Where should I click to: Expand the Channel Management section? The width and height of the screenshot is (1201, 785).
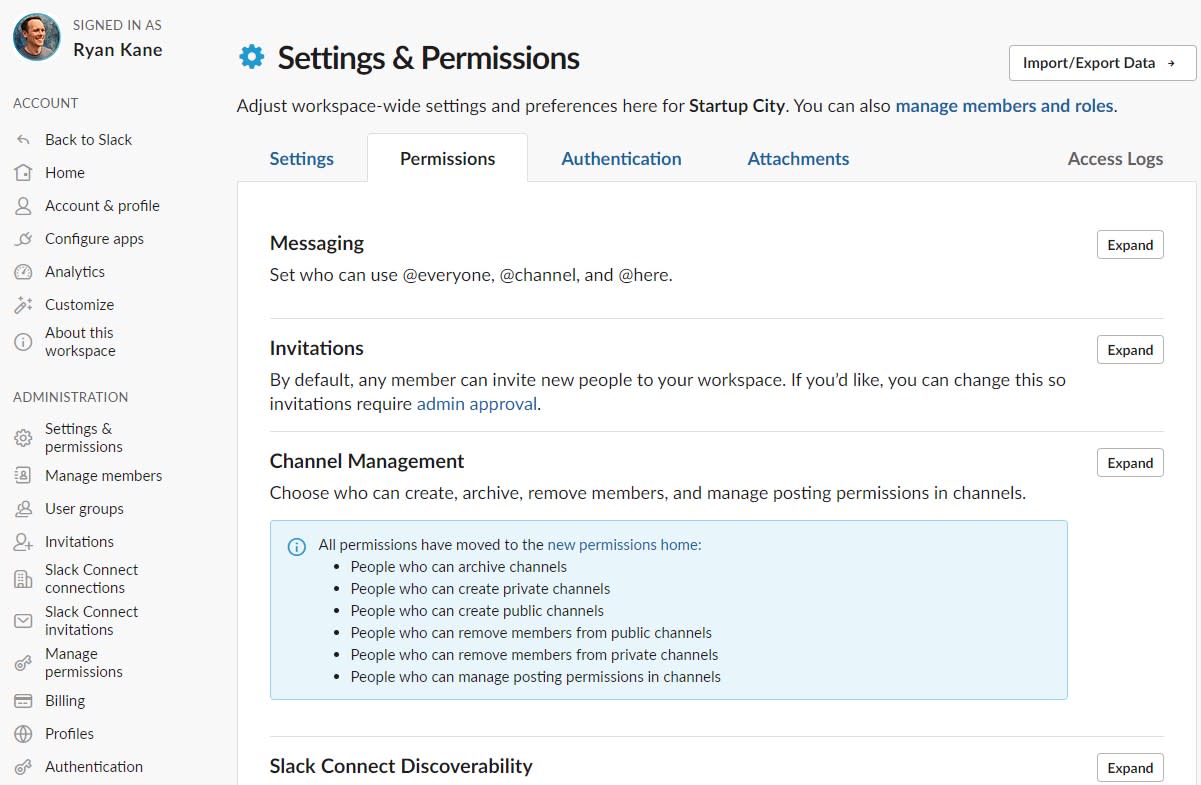click(1130, 463)
